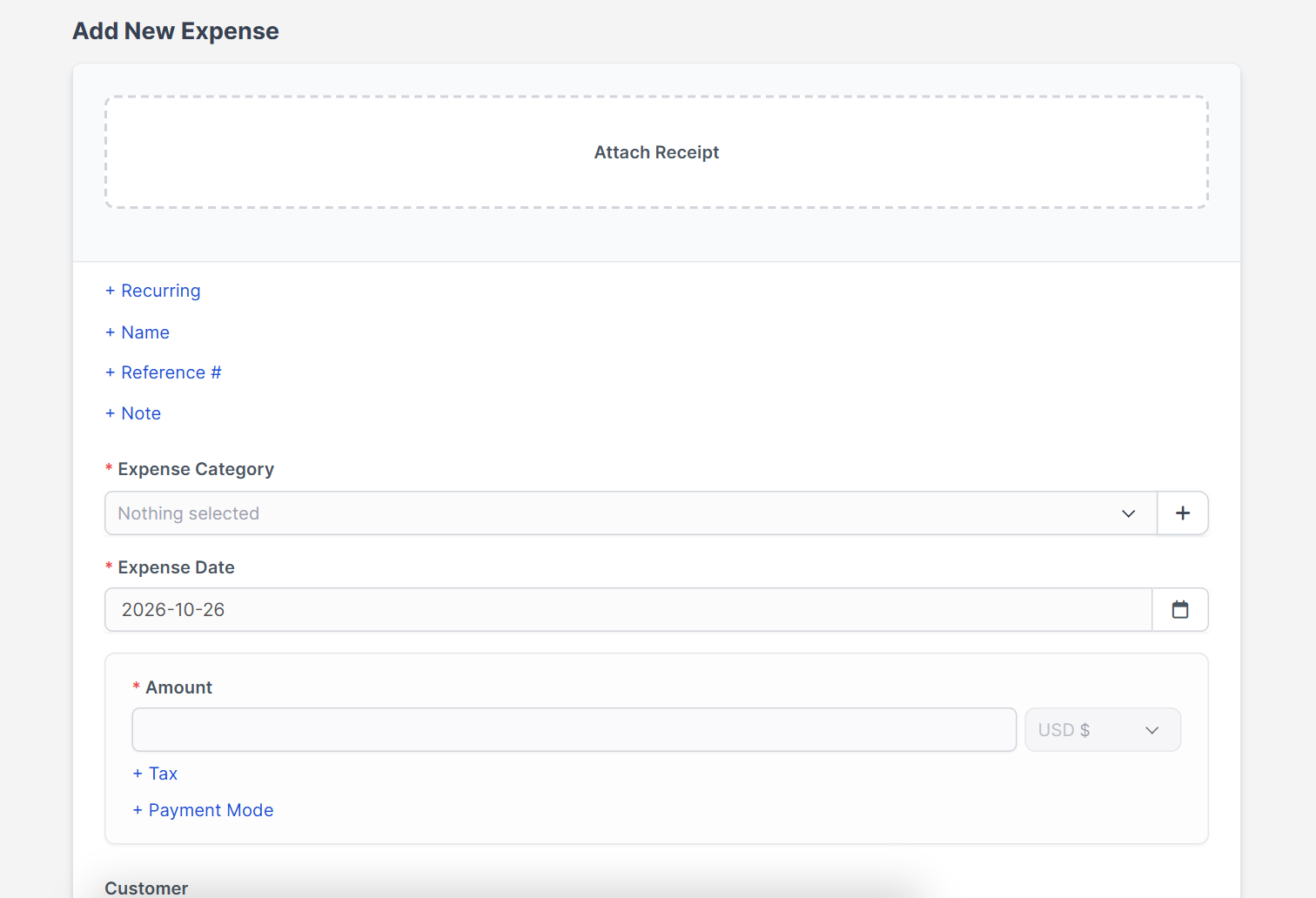The image size is (1316, 898).
Task: Add a Payment Mode
Action: click(x=203, y=810)
